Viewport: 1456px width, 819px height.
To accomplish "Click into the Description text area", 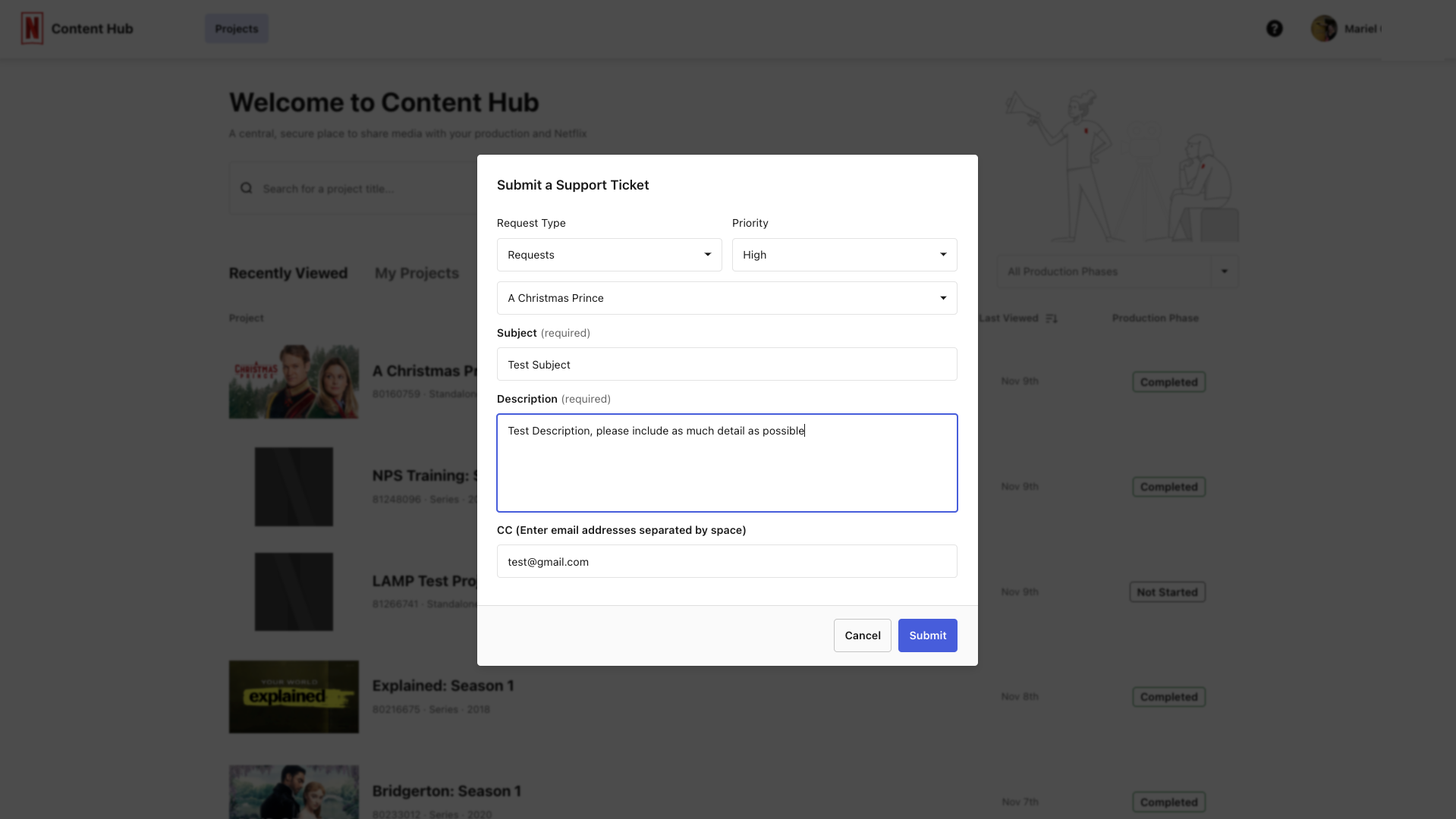I will click(x=727, y=463).
